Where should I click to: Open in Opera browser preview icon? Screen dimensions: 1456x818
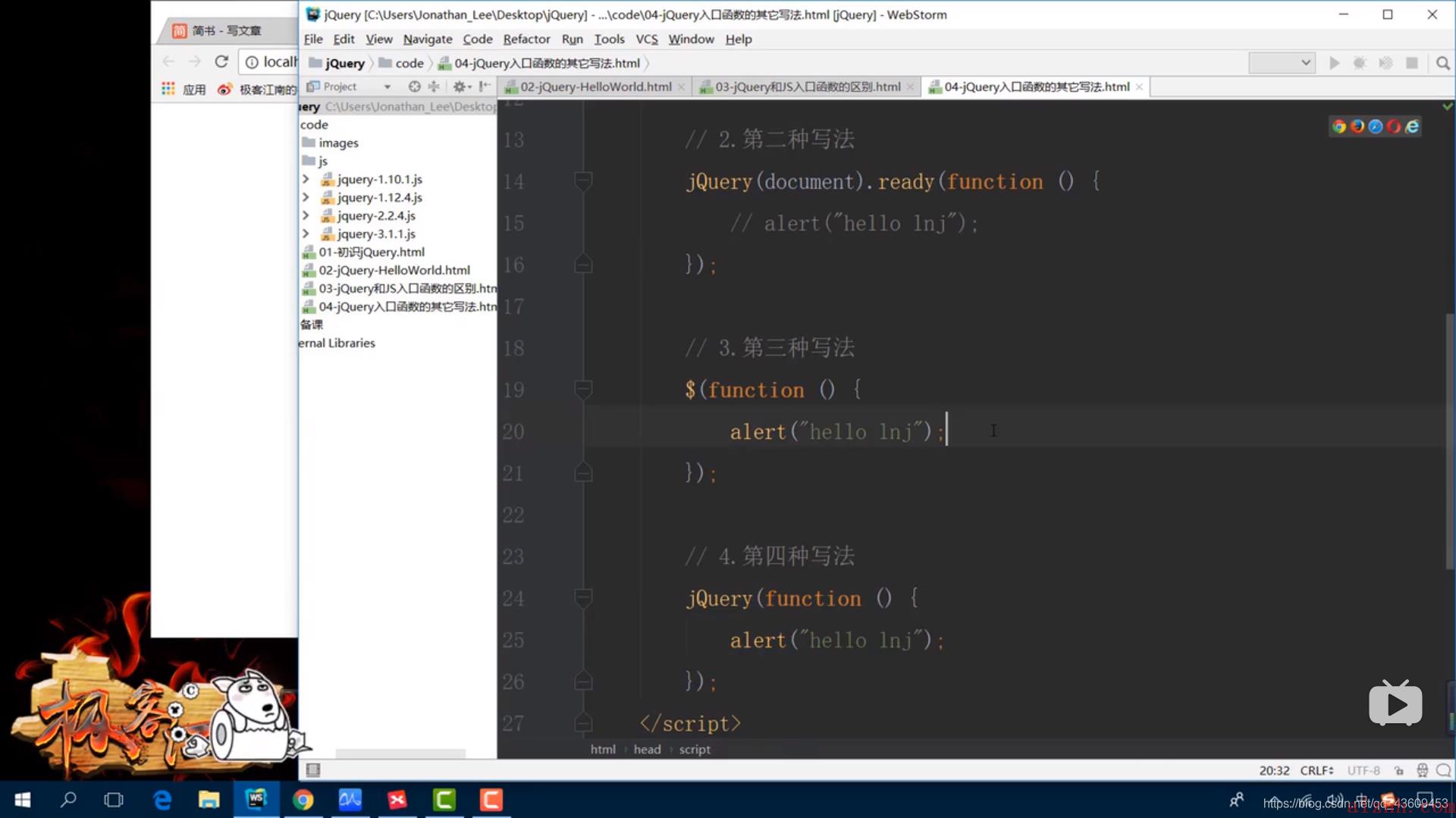[x=1394, y=127]
